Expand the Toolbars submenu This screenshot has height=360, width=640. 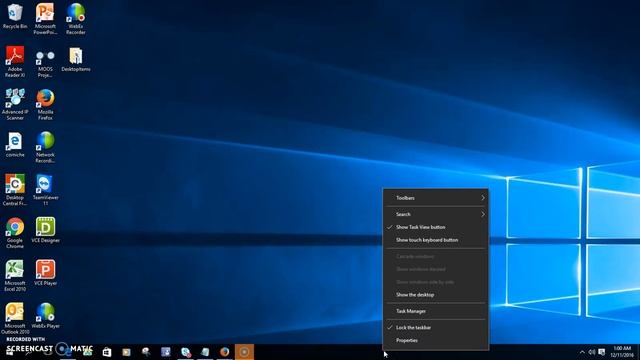click(436, 198)
